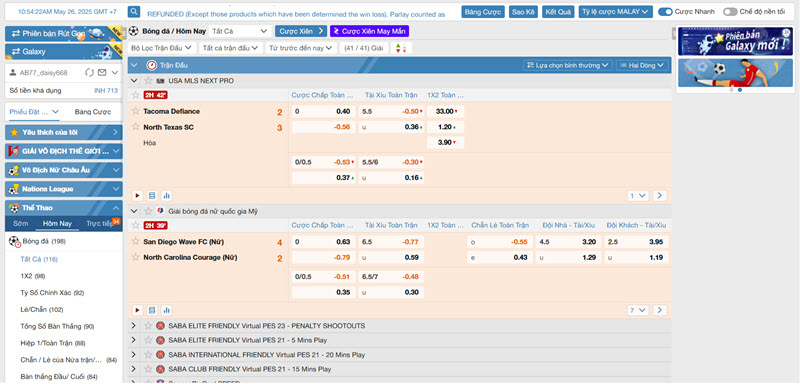800x384 pixels.
Task: Play live stream for Tacoma Defiance match
Action: pyautogui.click(x=137, y=196)
